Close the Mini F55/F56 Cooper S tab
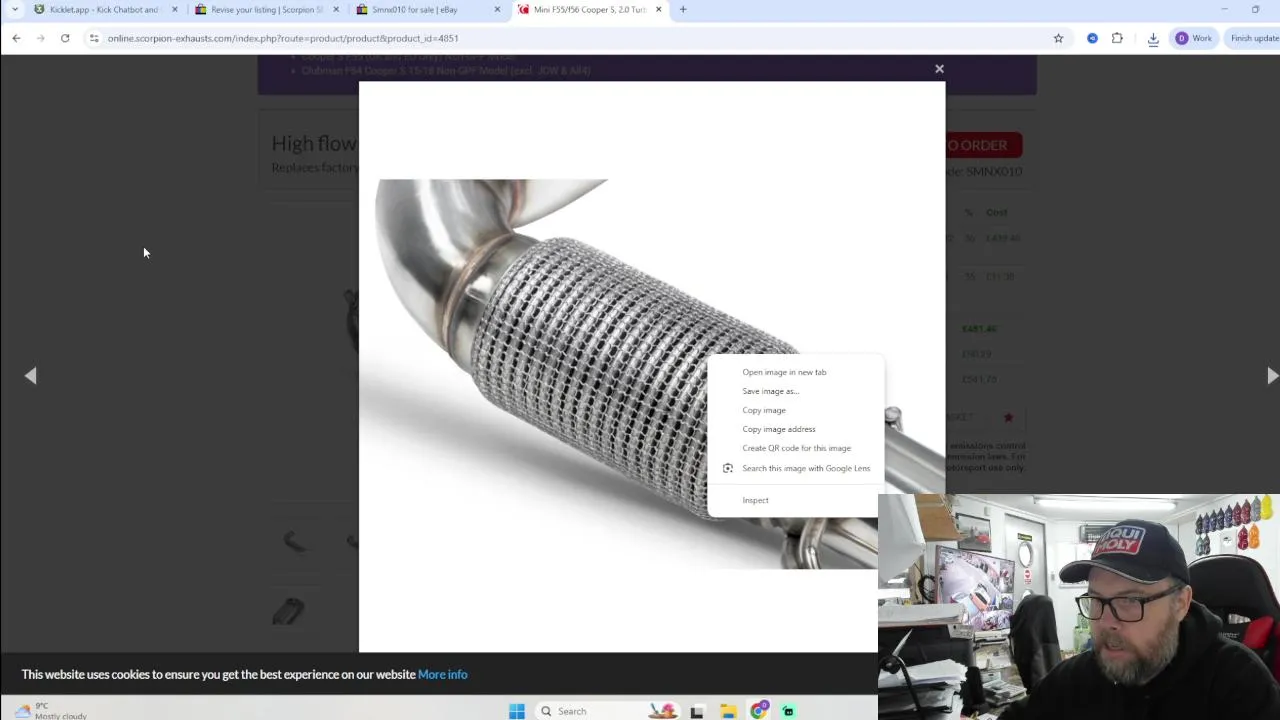This screenshot has width=1280, height=720. tap(658, 10)
